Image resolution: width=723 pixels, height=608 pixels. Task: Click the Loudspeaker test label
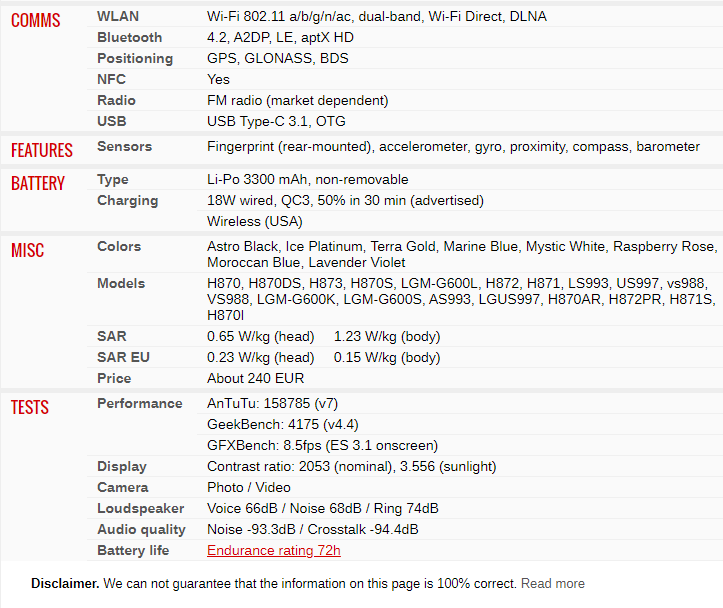click(141, 508)
